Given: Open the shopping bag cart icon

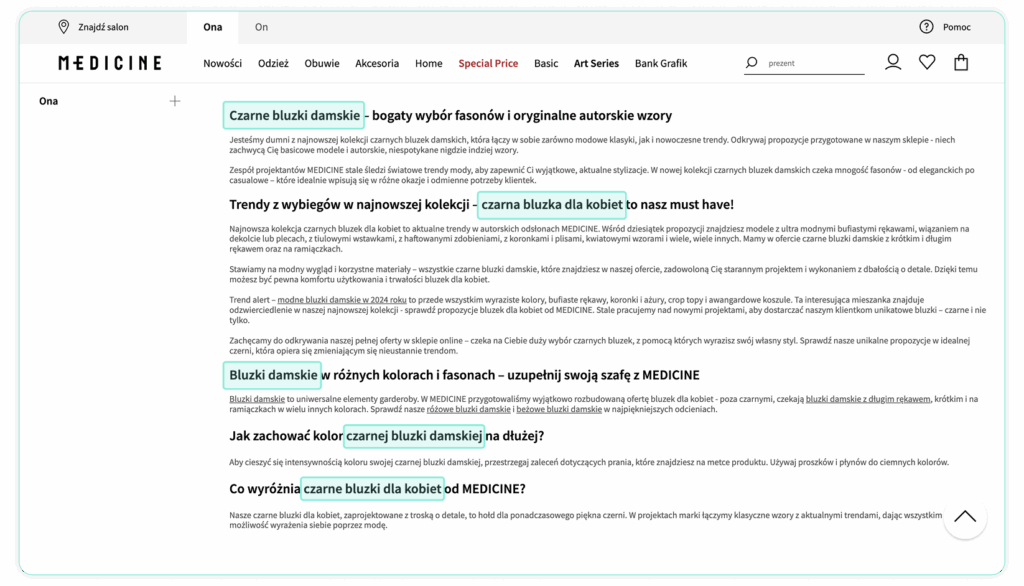Looking at the screenshot, I should tap(961, 62).
